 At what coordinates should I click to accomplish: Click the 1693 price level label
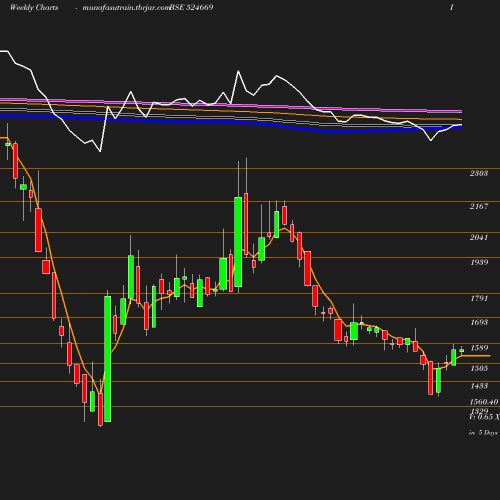click(x=479, y=322)
